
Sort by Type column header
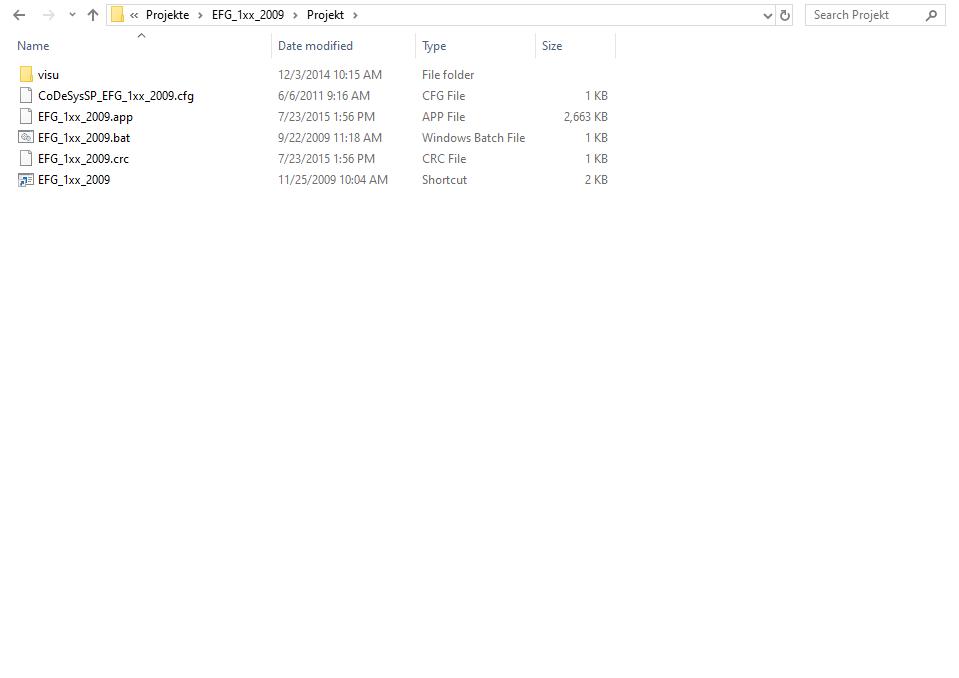(x=434, y=46)
